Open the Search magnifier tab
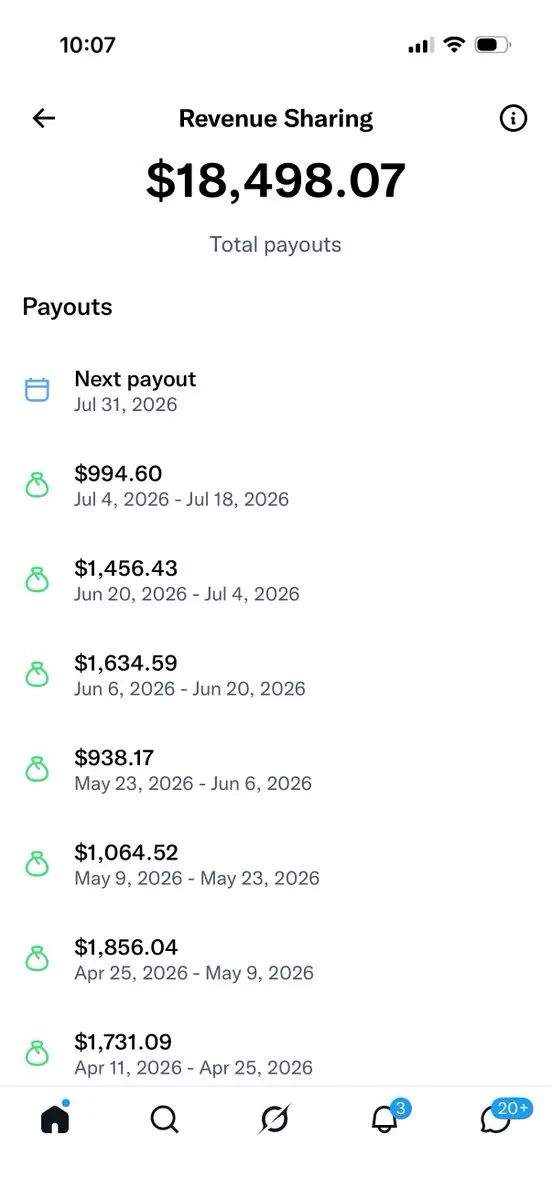Screen dimensions: 552x1200 165,1120
